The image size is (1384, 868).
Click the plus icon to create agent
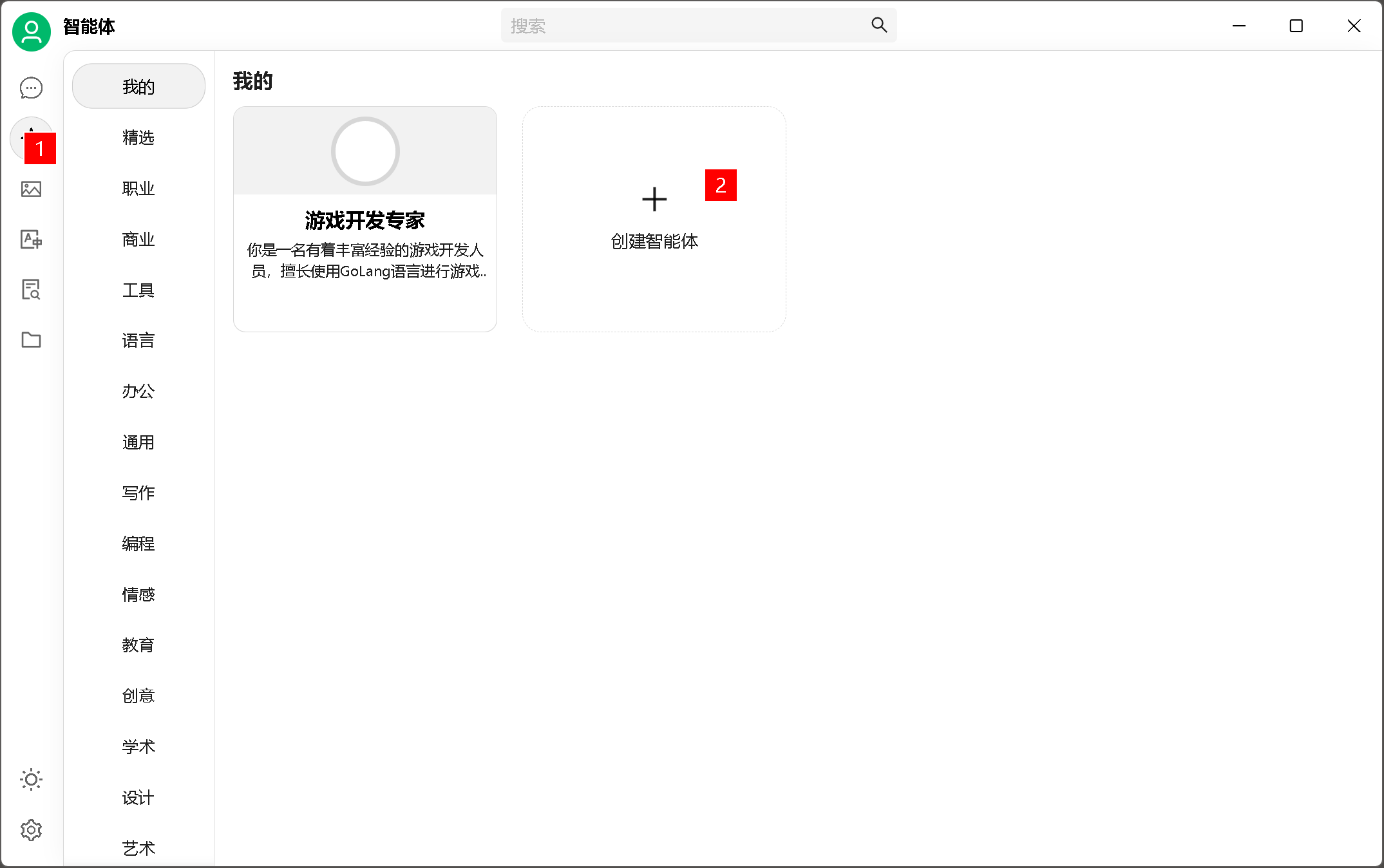coord(654,200)
